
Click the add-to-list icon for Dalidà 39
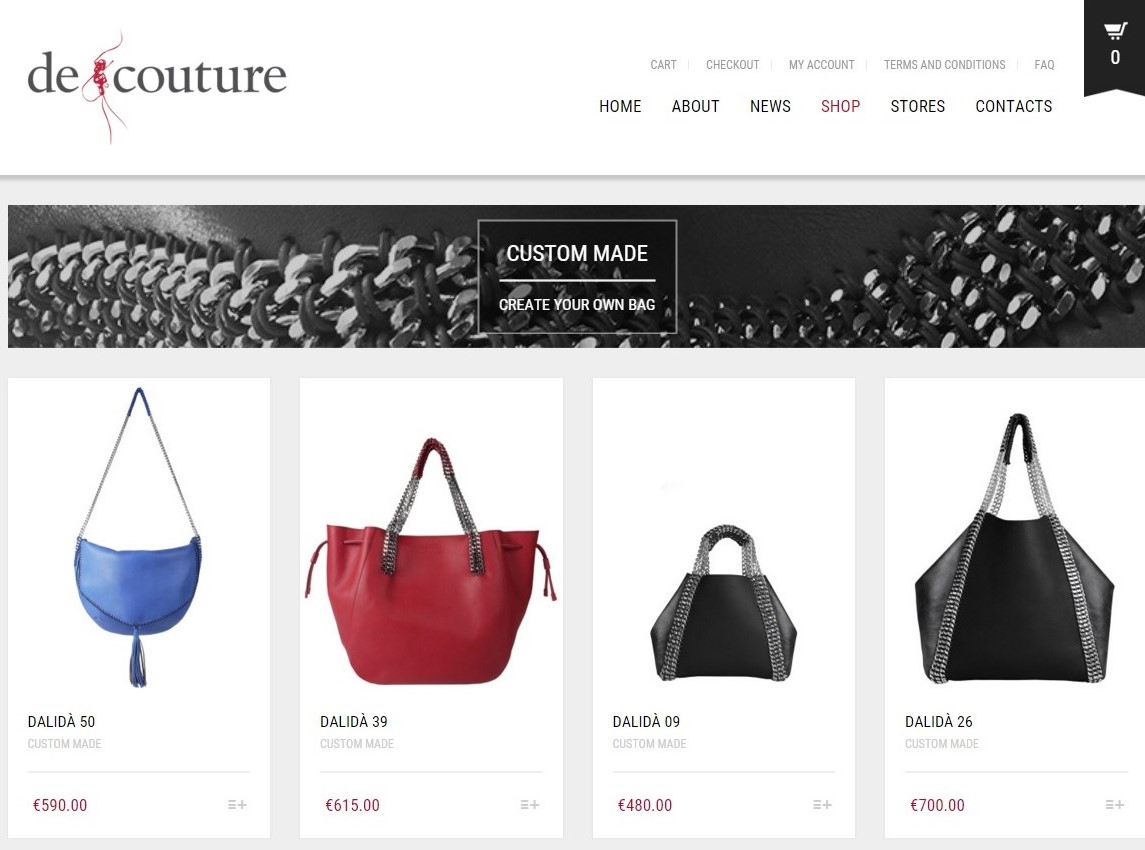[x=529, y=805]
